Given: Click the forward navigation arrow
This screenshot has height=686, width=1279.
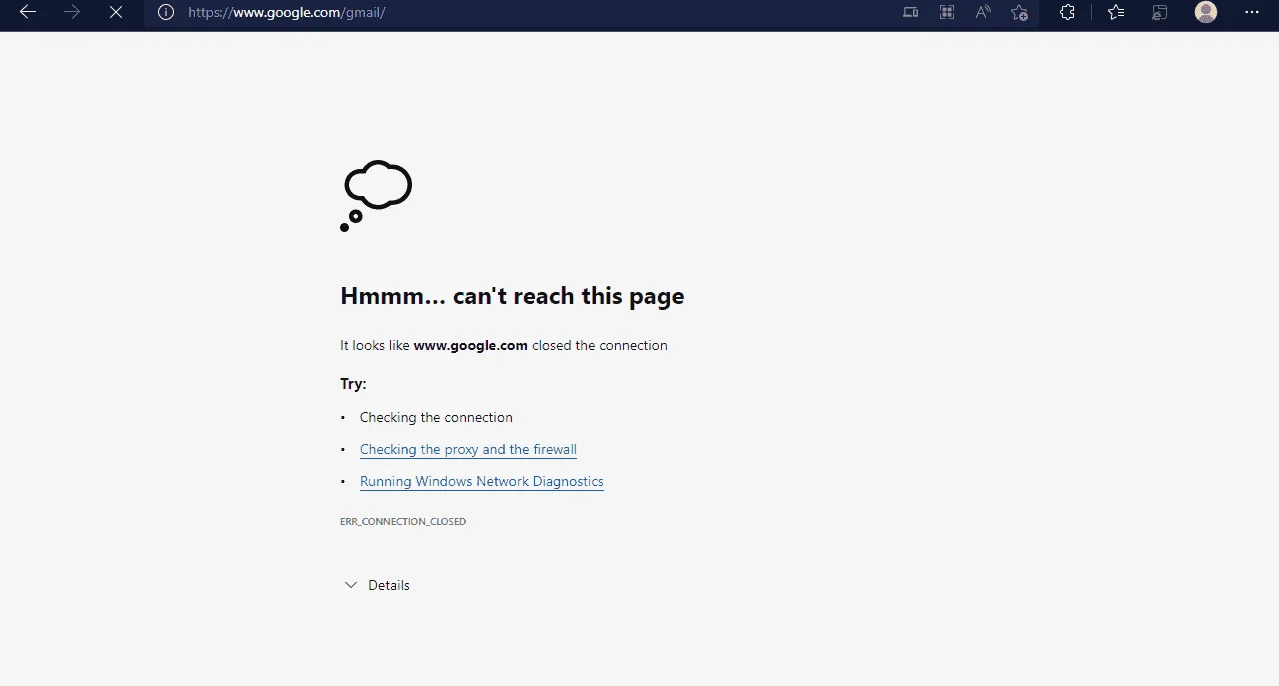Looking at the screenshot, I should 72,12.
